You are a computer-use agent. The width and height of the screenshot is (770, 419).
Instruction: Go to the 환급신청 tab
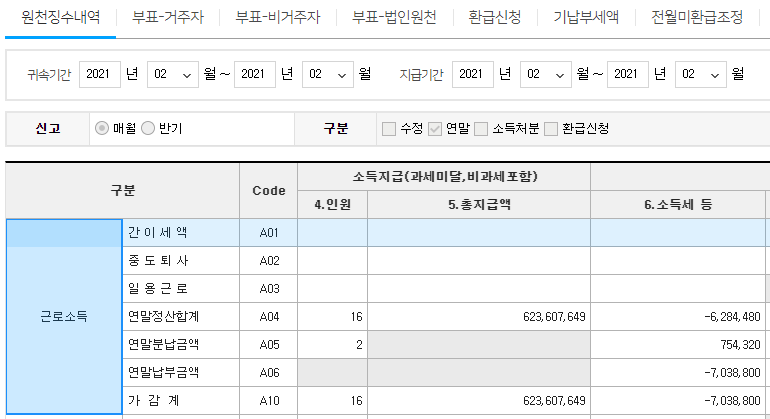494,17
